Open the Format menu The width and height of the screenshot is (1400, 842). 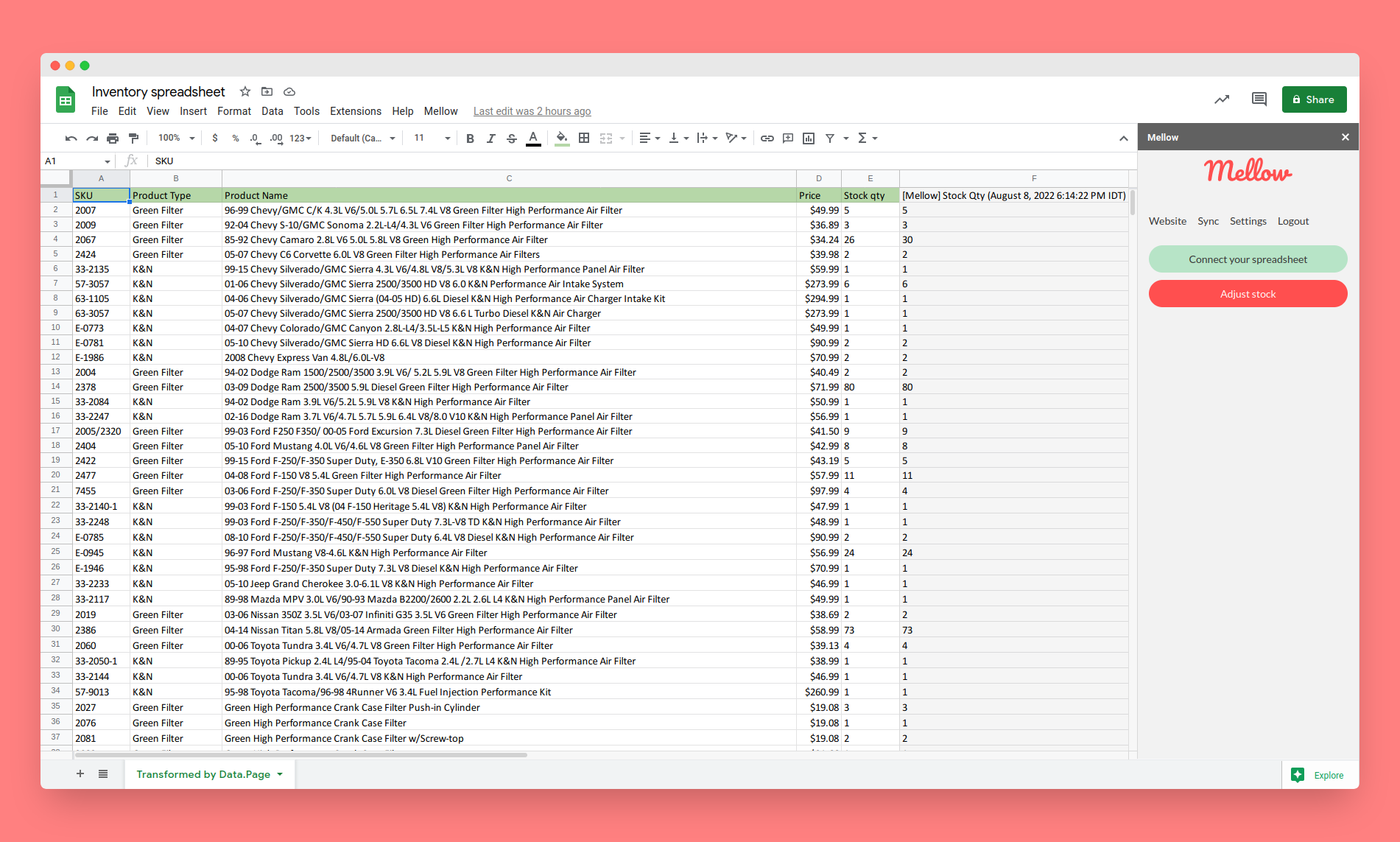tap(234, 111)
